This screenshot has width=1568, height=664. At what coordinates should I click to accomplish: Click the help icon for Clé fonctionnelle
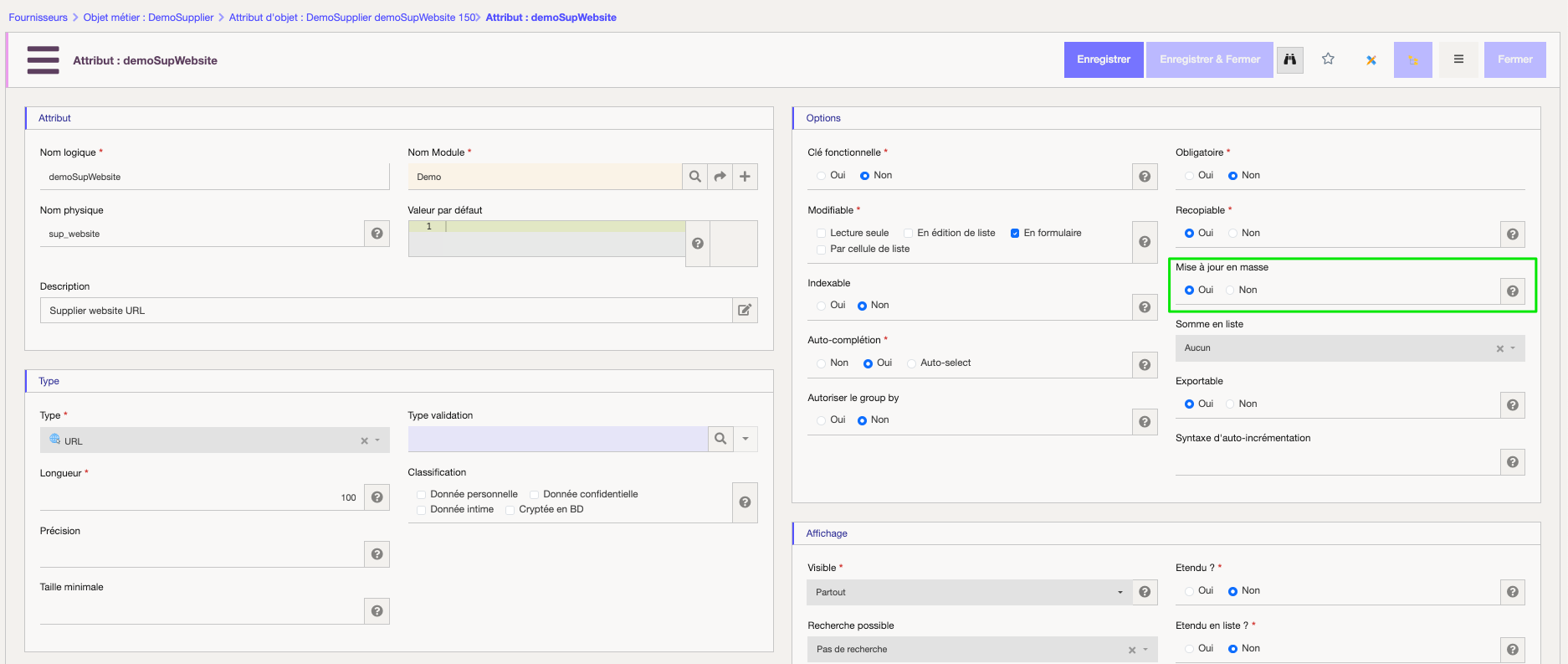[x=1145, y=177]
